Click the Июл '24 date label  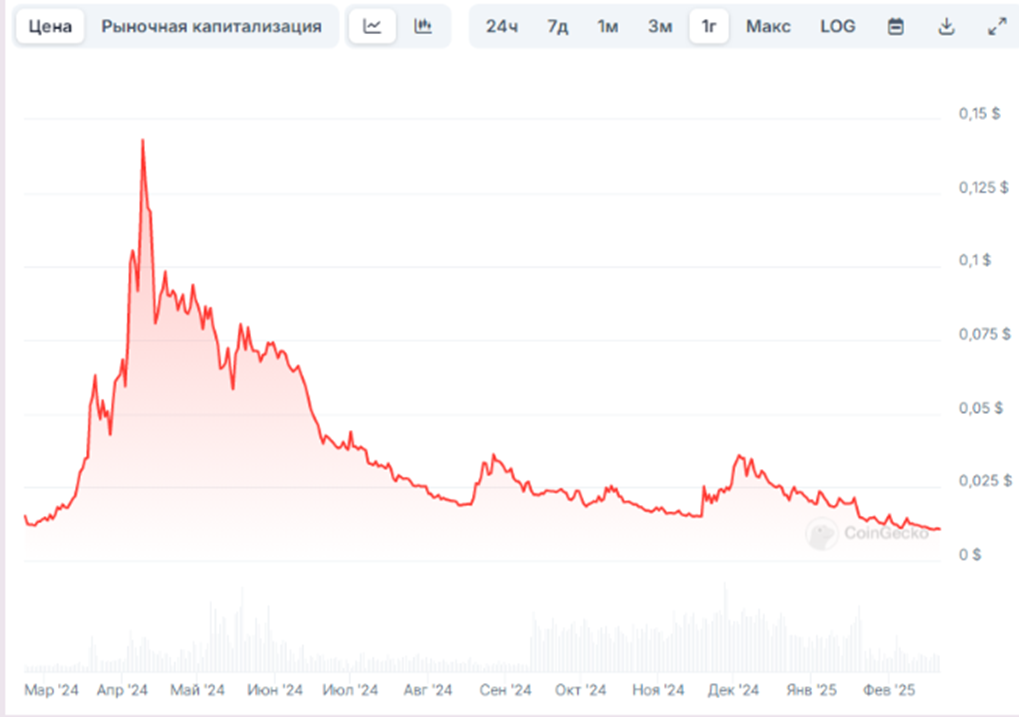point(350,690)
